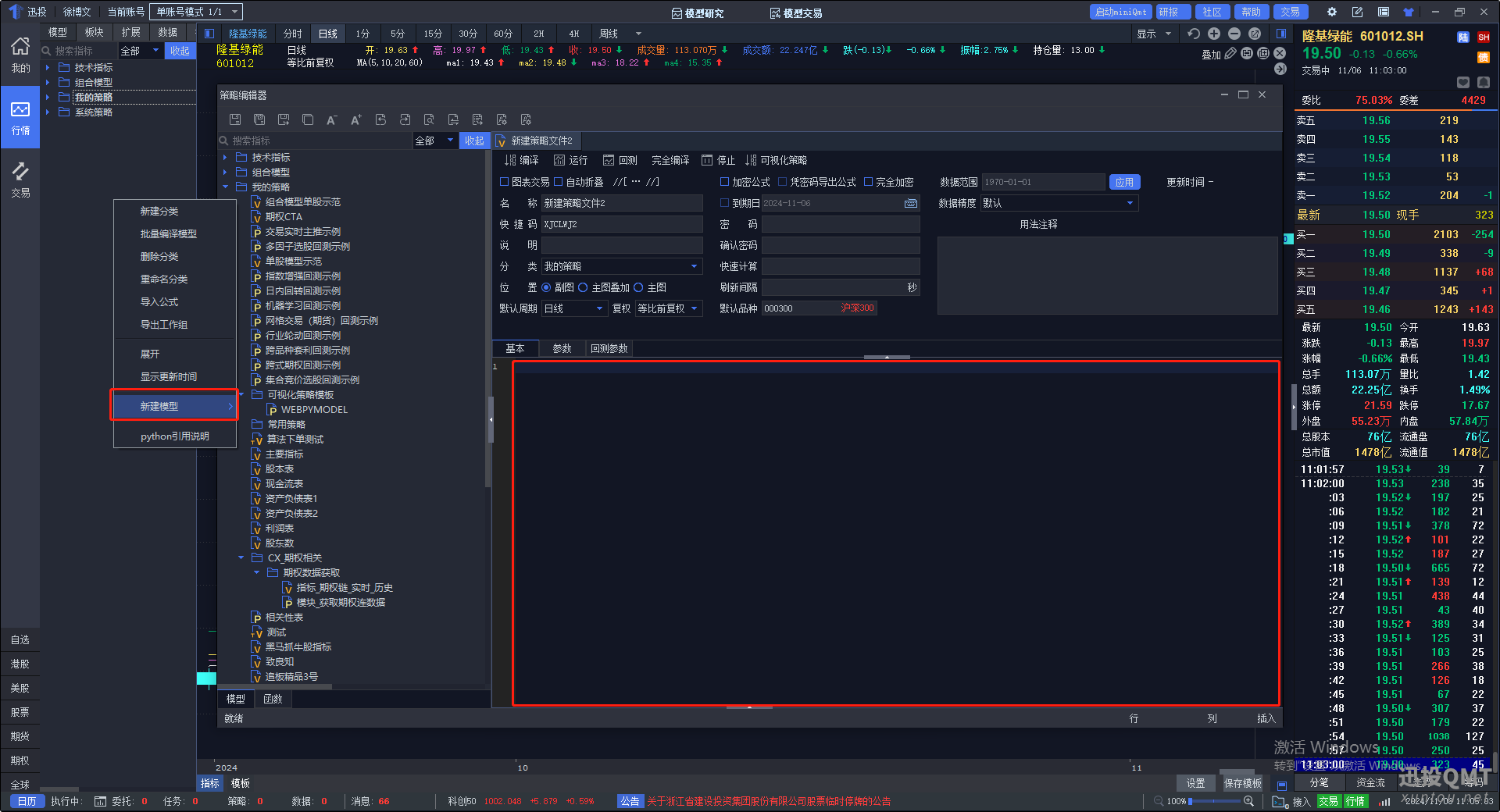
Task: Open the 行情 market sidebar icon
Action: point(20,117)
